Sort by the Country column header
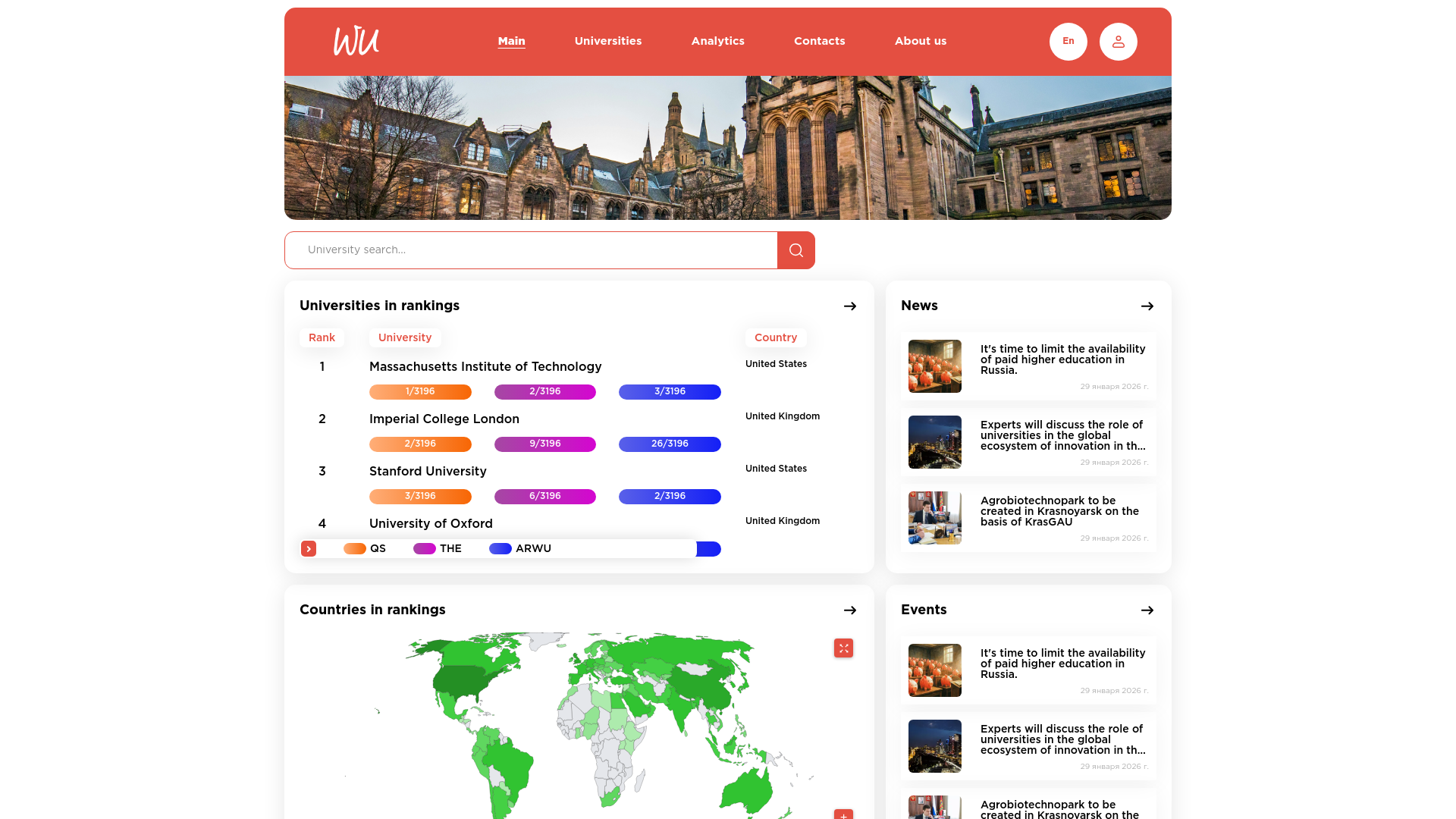This screenshot has width=1456, height=819. click(x=776, y=337)
